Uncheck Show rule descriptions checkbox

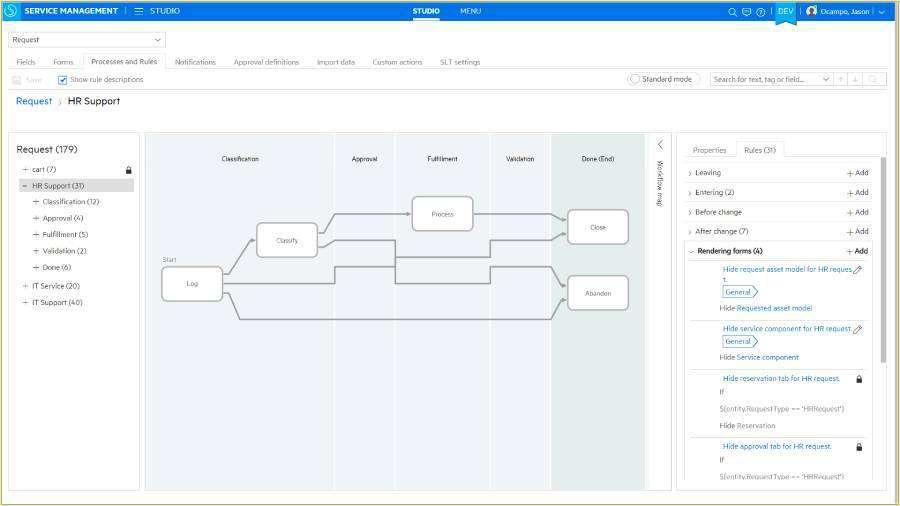(x=63, y=80)
